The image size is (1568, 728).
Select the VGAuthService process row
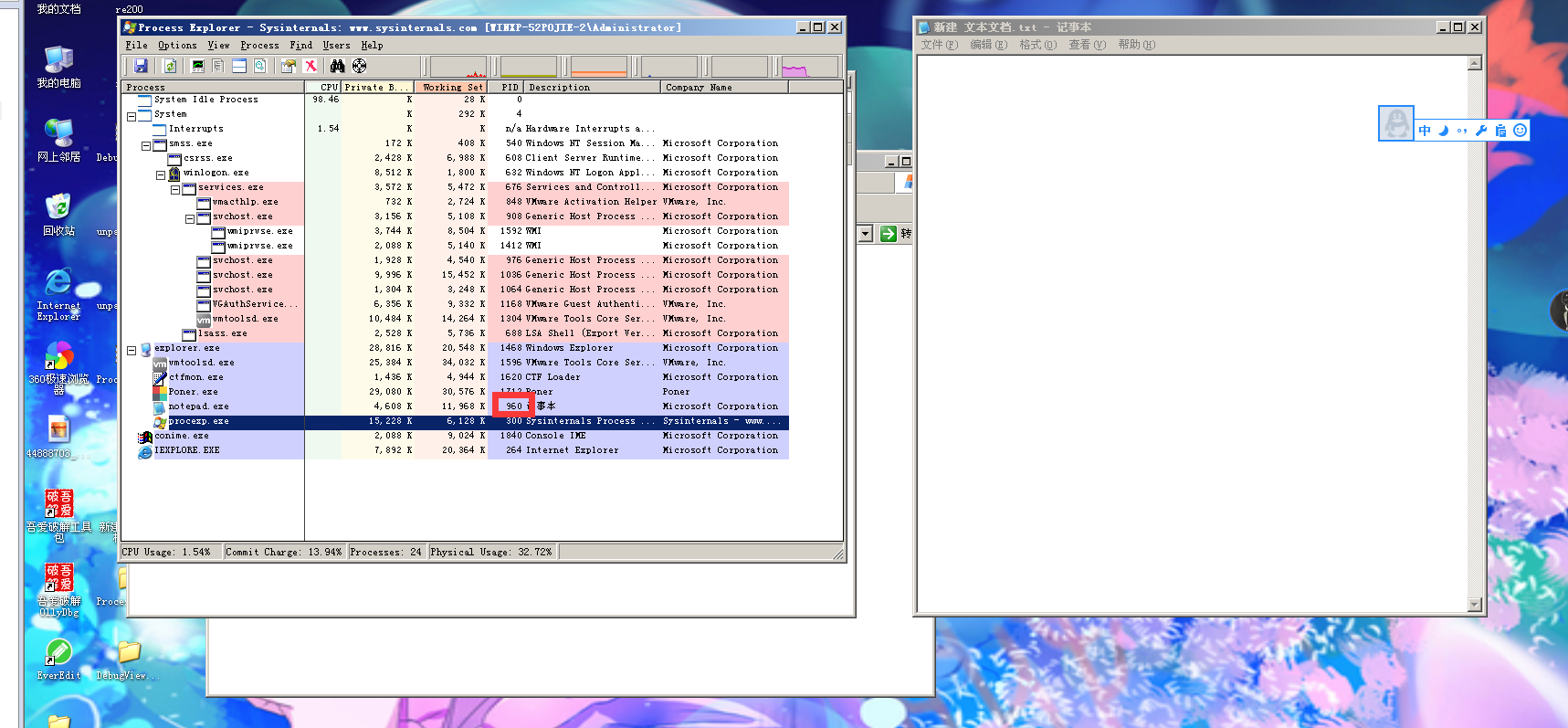[456, 304]
